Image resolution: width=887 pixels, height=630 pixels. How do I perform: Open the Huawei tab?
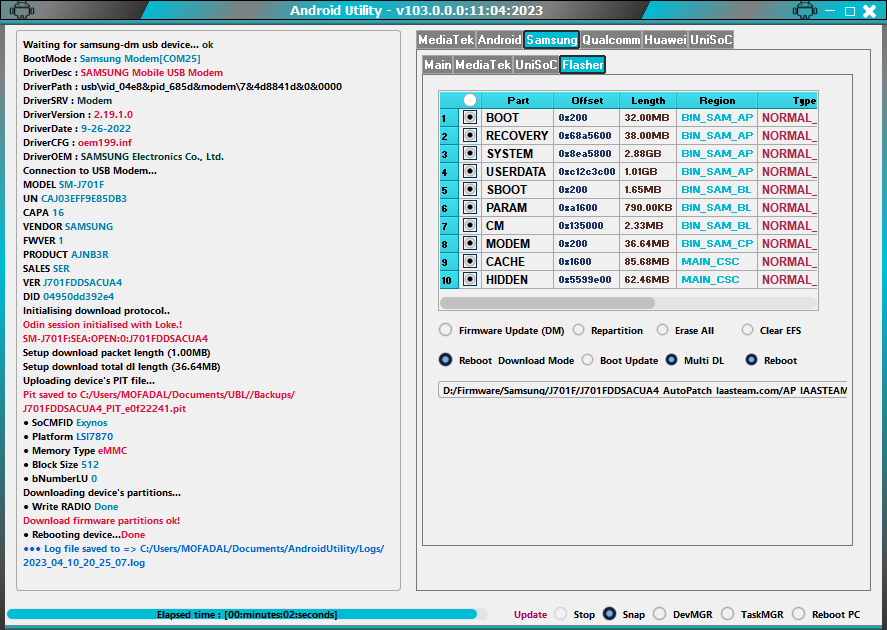[x=665, y=40]
